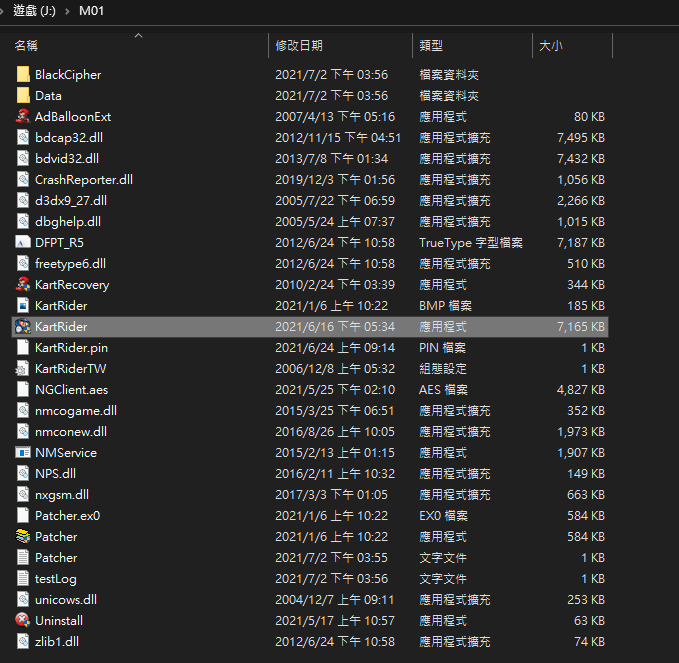Viewport: 679px width, 663px height.
Task: Click the NGClient.aes file icon
Action: [x=23, y=389]
